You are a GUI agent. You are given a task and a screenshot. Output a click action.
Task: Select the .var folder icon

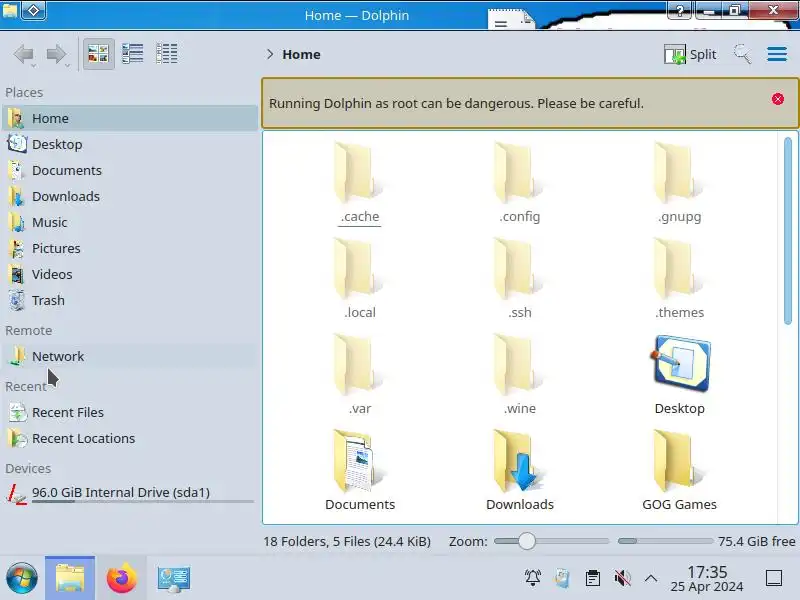click(359, 366)
